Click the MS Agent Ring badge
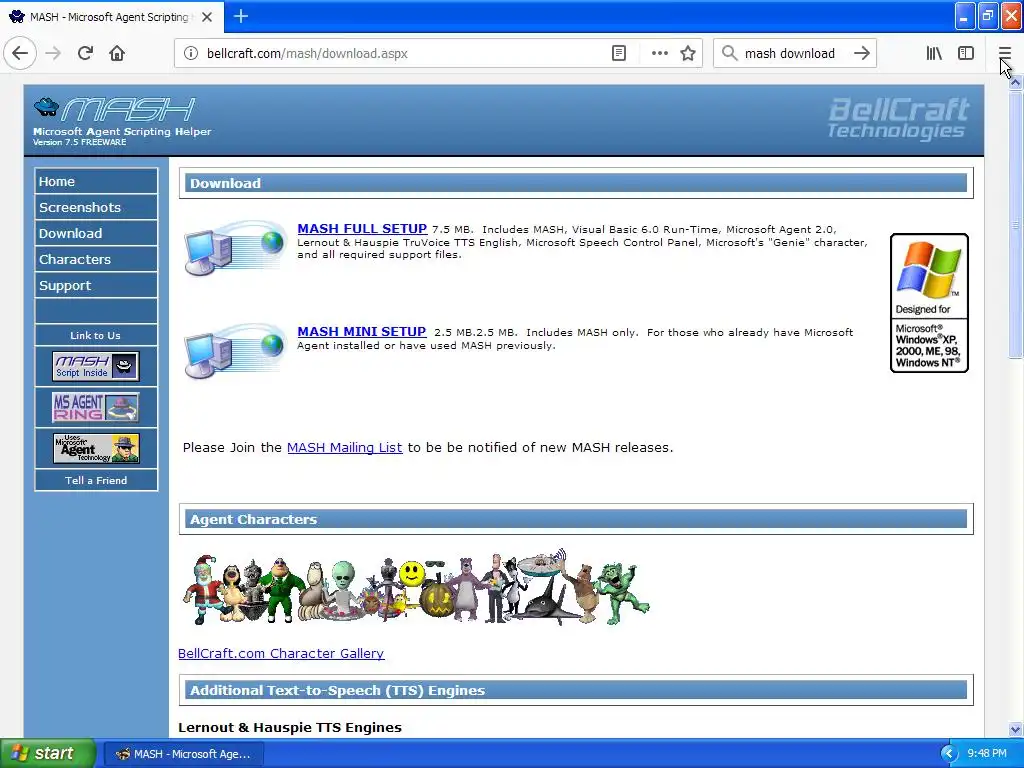The image size is (1024, 768). pos(96,407)
